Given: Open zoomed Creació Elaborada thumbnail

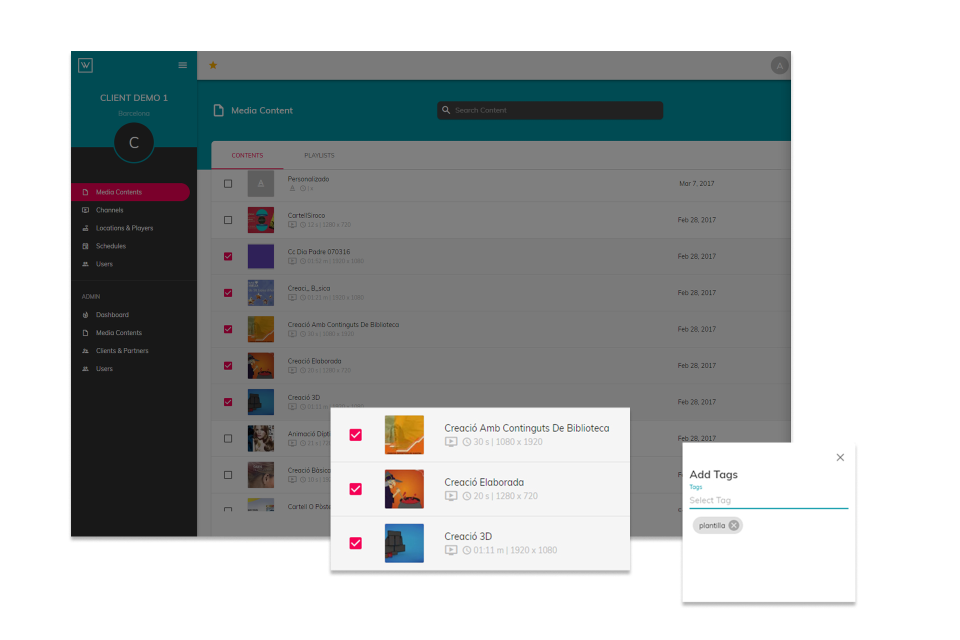Looking at the screenshot, I should pyautogui.click(x=404, y=489).
